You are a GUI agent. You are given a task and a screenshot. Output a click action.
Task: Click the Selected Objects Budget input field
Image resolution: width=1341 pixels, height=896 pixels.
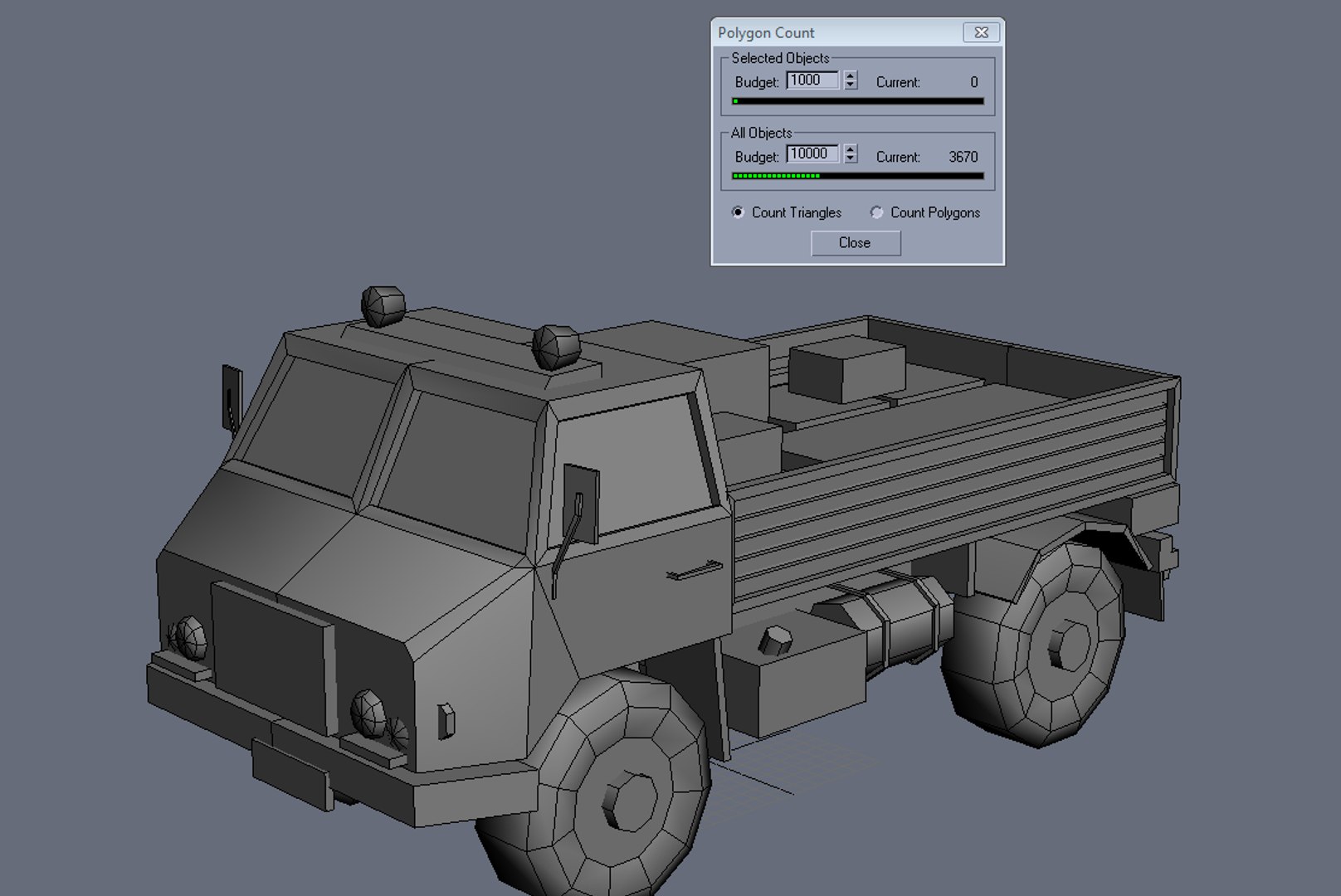point(812,80)
